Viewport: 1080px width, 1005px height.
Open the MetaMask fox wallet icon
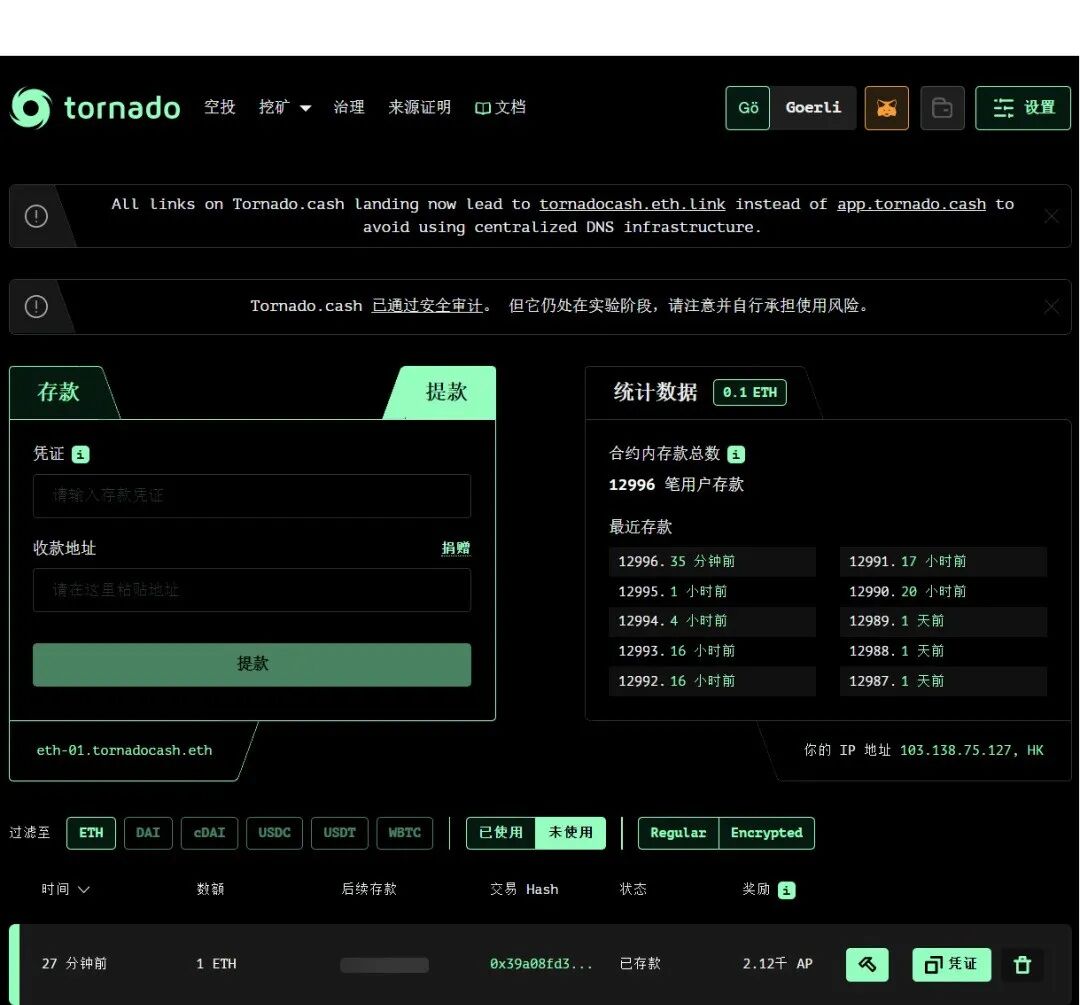[886, 108]
